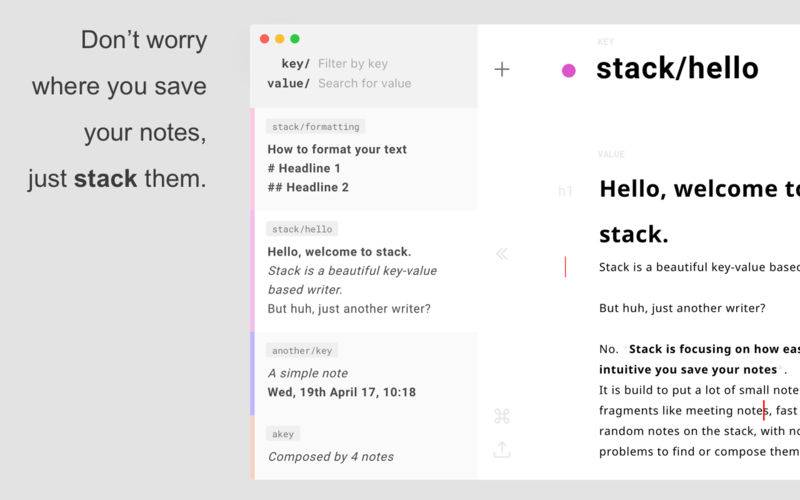Collapse sidebar with double chevron icon
This screenshot has width=800, height=500.
[502, 254]
